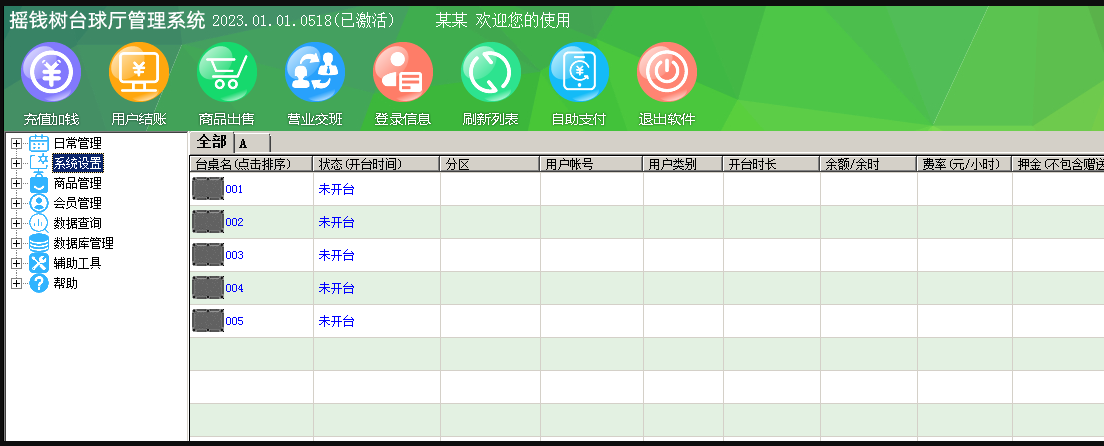Screen dimensions: 1104x446
Task: Select table 003 thumbnail in list
Action: 208,255
